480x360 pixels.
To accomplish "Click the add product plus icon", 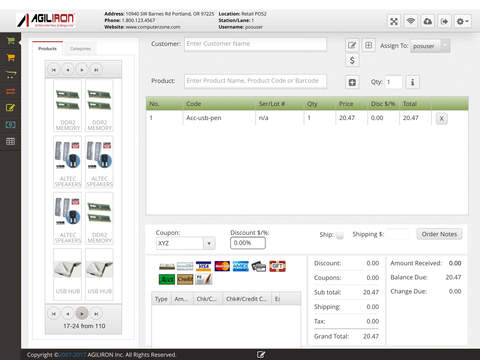I will click(x=352, y=82).
